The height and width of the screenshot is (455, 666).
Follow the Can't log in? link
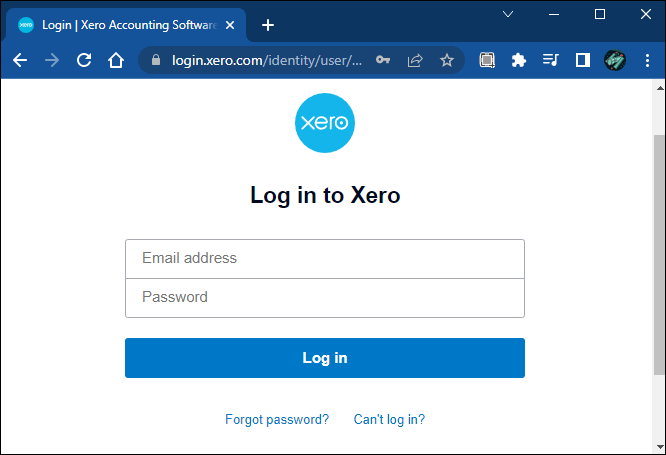(x=389, y=419)
